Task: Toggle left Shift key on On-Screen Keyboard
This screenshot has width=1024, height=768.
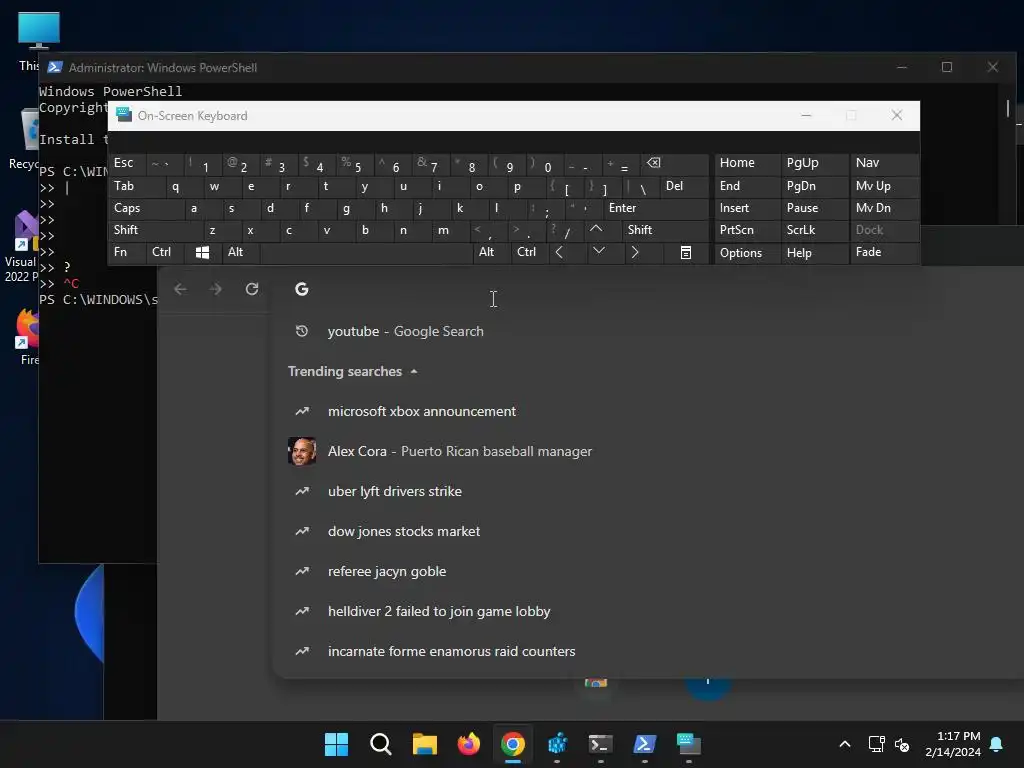Action: coord(156,230)
